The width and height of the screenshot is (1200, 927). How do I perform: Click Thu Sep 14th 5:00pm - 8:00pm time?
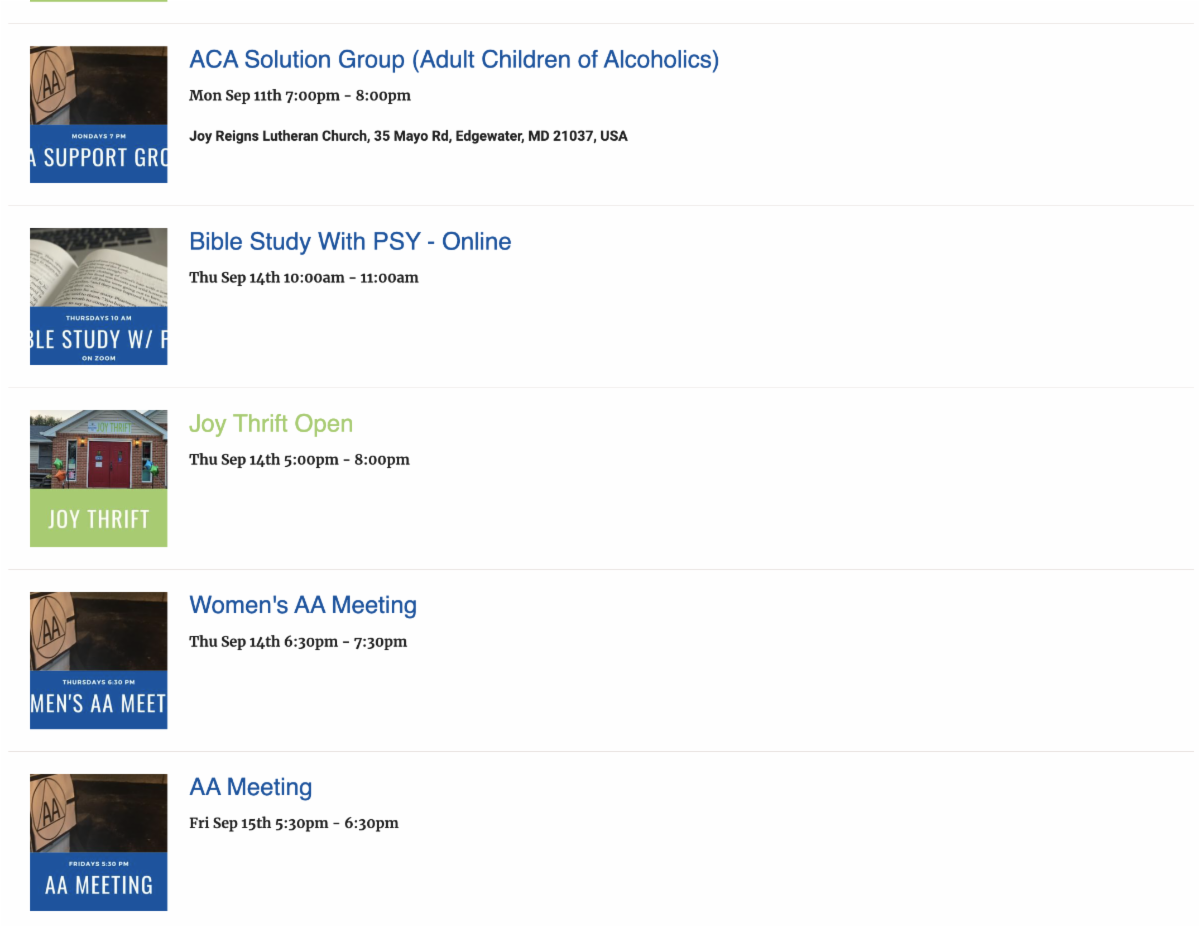pos(299,460)
